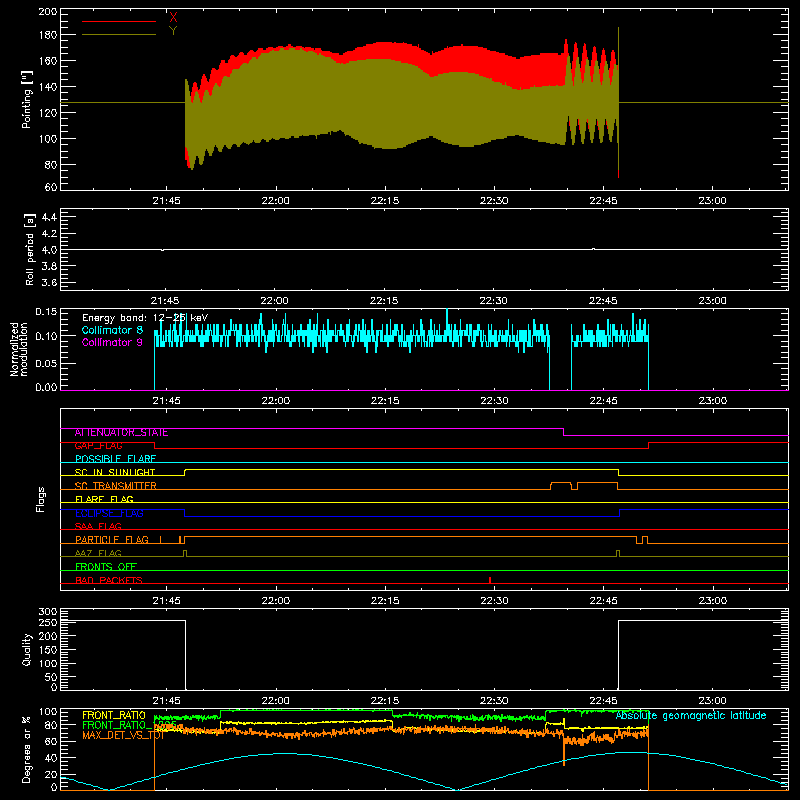Click the 0.15 value on modulation axis
This screenshot has width=800, height=800.
point(46,312)
